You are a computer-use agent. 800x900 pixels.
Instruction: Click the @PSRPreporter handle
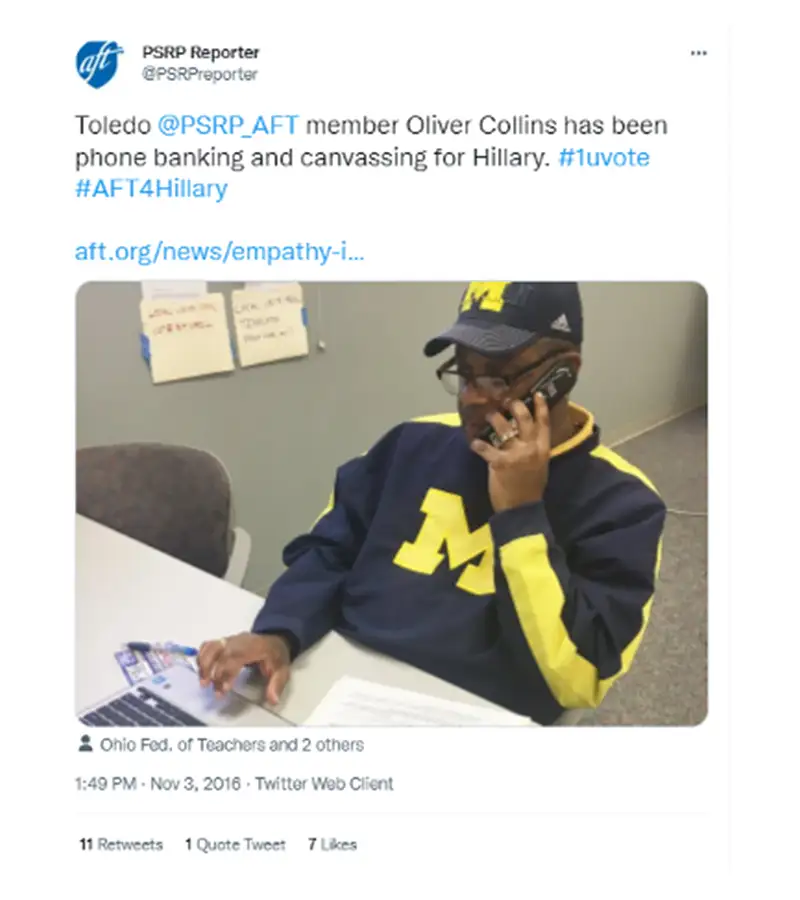tap(200, 74)
